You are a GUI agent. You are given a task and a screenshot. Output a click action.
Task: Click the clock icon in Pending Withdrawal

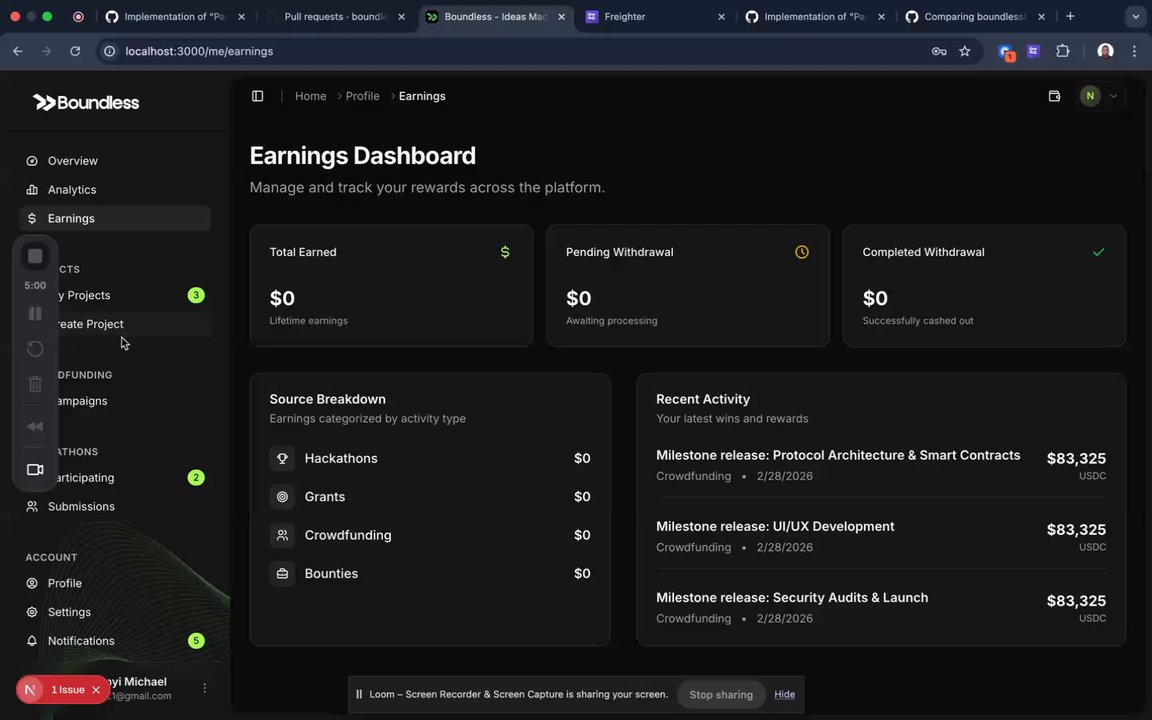click(802, 252)
